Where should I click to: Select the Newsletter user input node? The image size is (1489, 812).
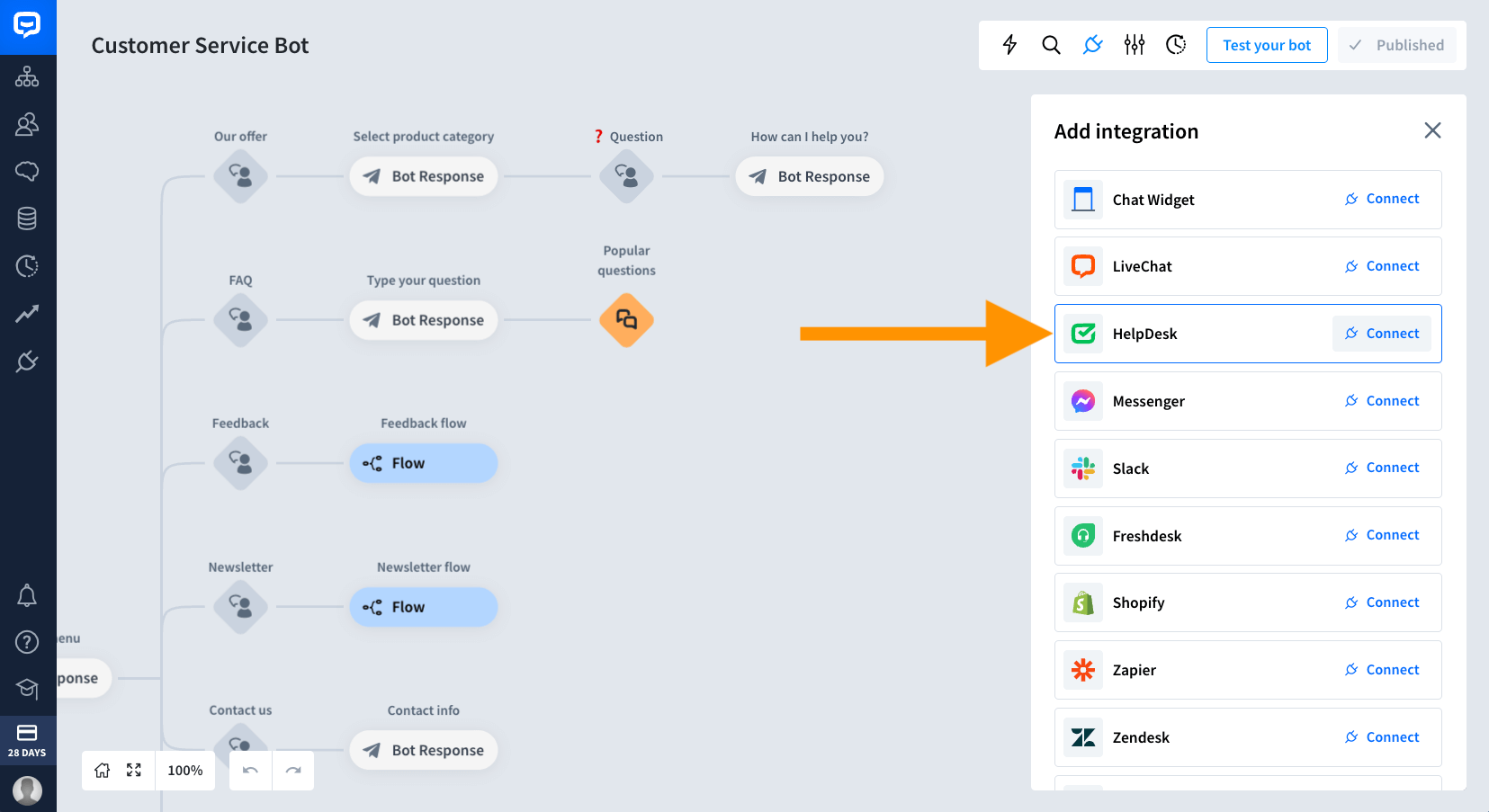pos(240,607)
